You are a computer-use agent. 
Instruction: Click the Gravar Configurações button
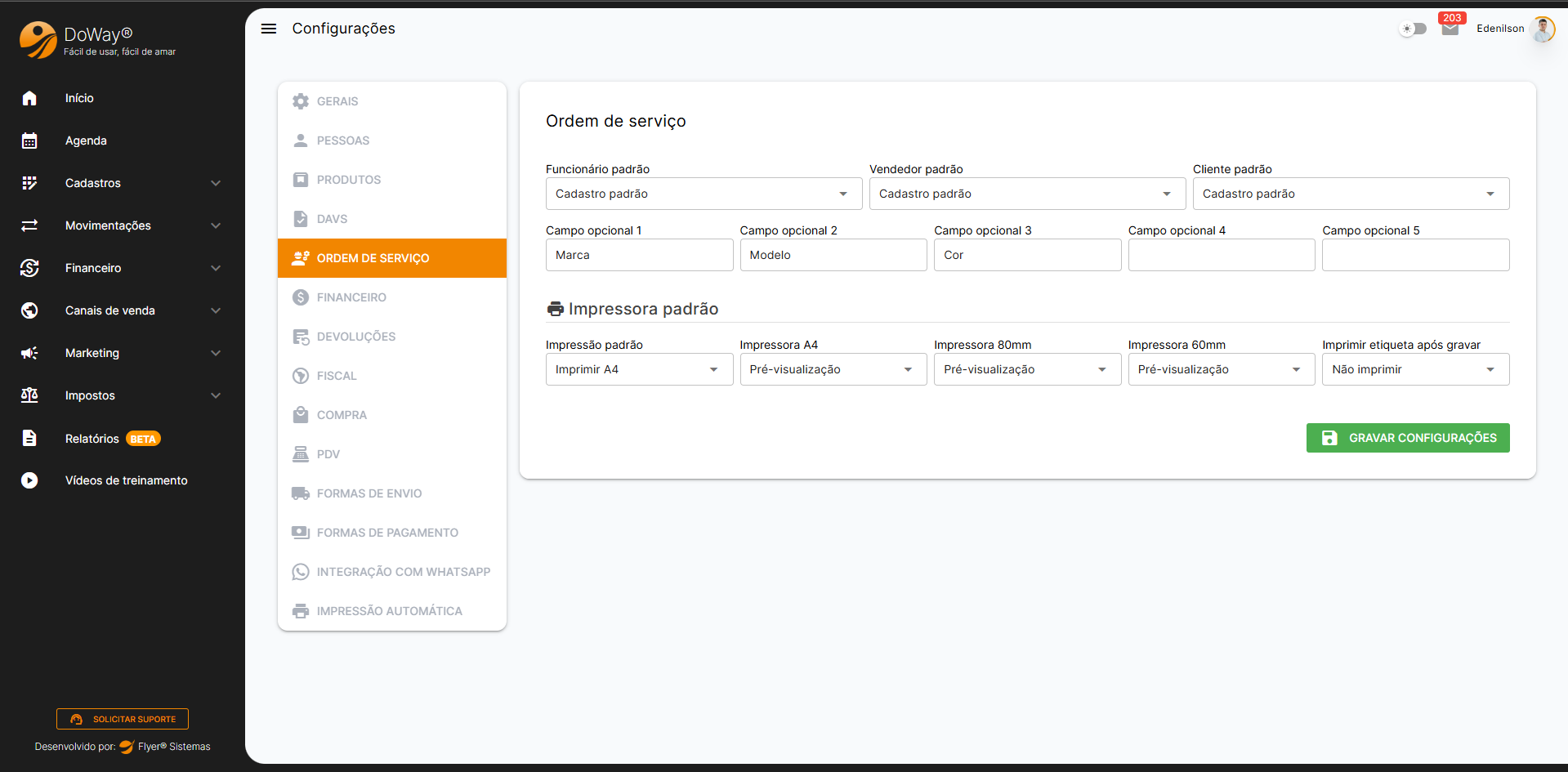[1407, 438]
